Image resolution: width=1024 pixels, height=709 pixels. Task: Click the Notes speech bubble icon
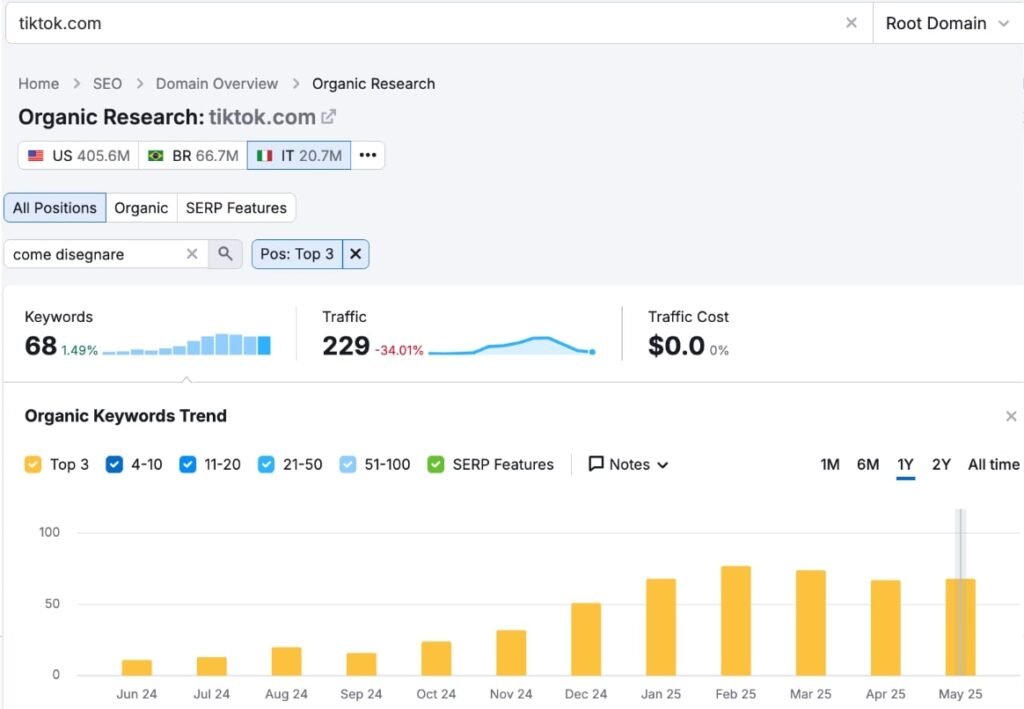tap(596, 464)
